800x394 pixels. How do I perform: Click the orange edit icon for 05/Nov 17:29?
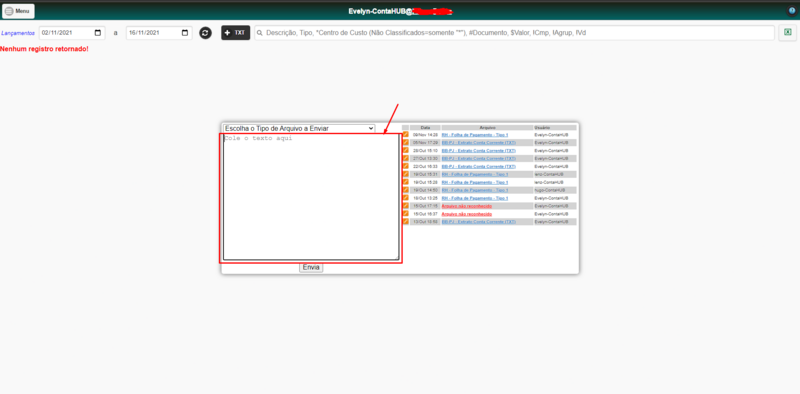406,142
